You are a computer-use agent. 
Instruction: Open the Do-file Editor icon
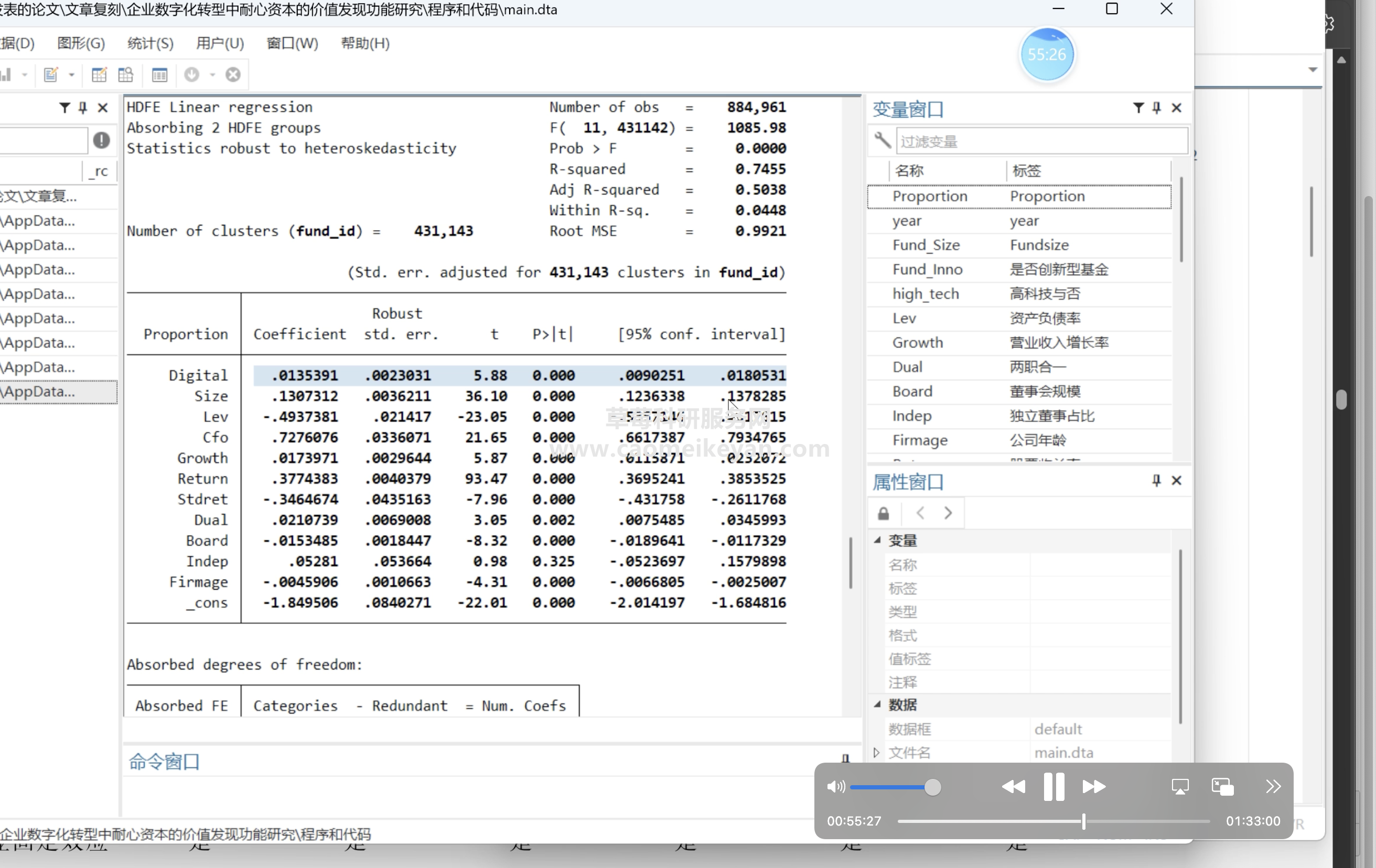click(x=51, y=75)
